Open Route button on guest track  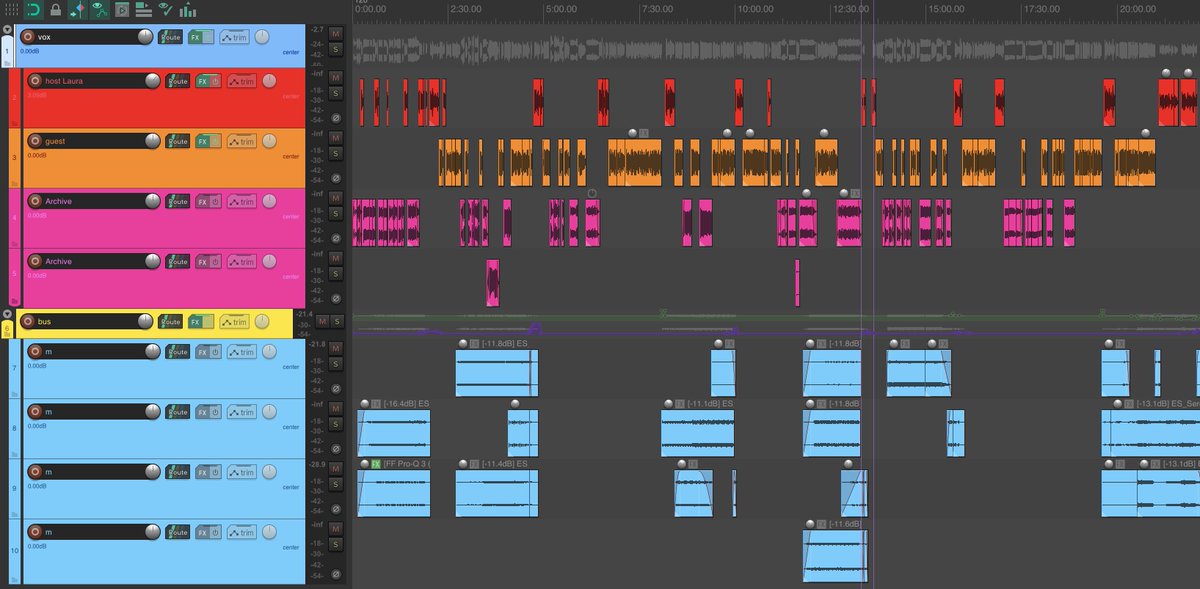178,141
